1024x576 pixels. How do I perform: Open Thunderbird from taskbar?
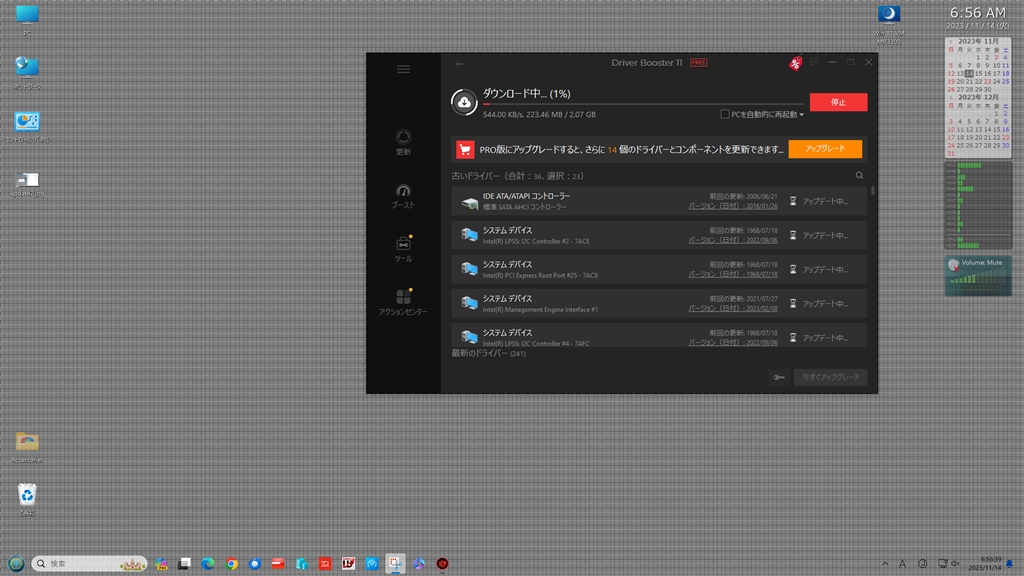click(255, 564)
